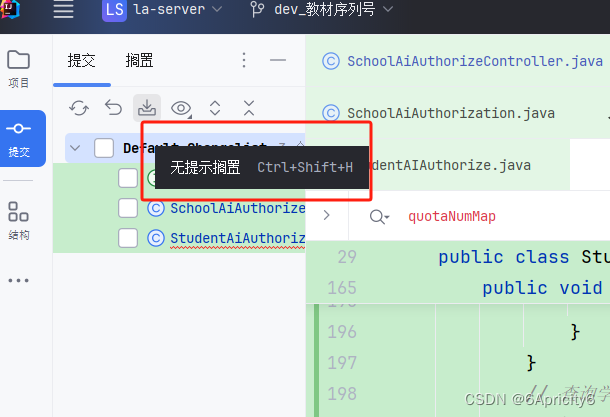Click class icon of SchoolAiAuthorizeController.java
Screen dimensions: 610x417
tap(331, 61)
